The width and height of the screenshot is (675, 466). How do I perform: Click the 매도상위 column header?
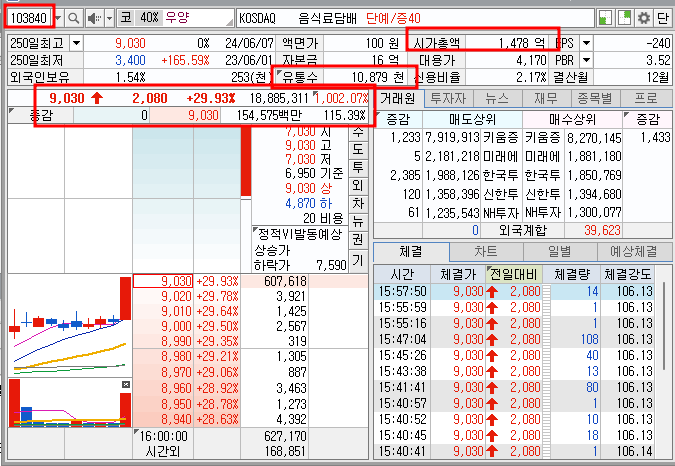472,119
